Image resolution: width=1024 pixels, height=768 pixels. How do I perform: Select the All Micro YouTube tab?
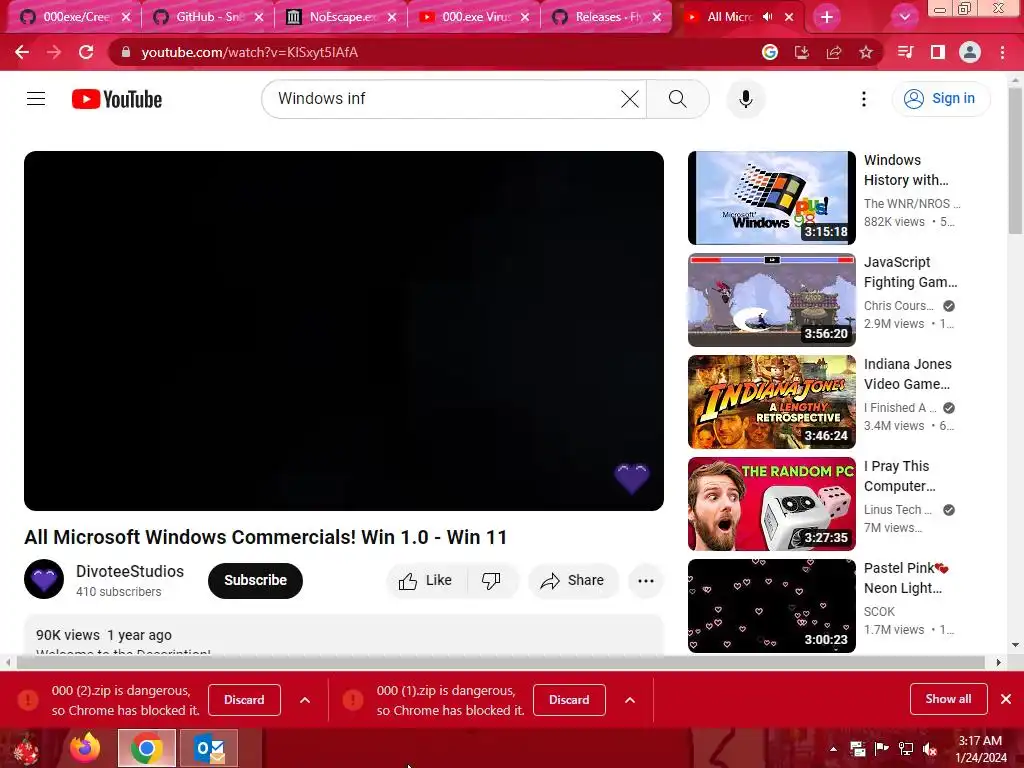click(729, 17)
